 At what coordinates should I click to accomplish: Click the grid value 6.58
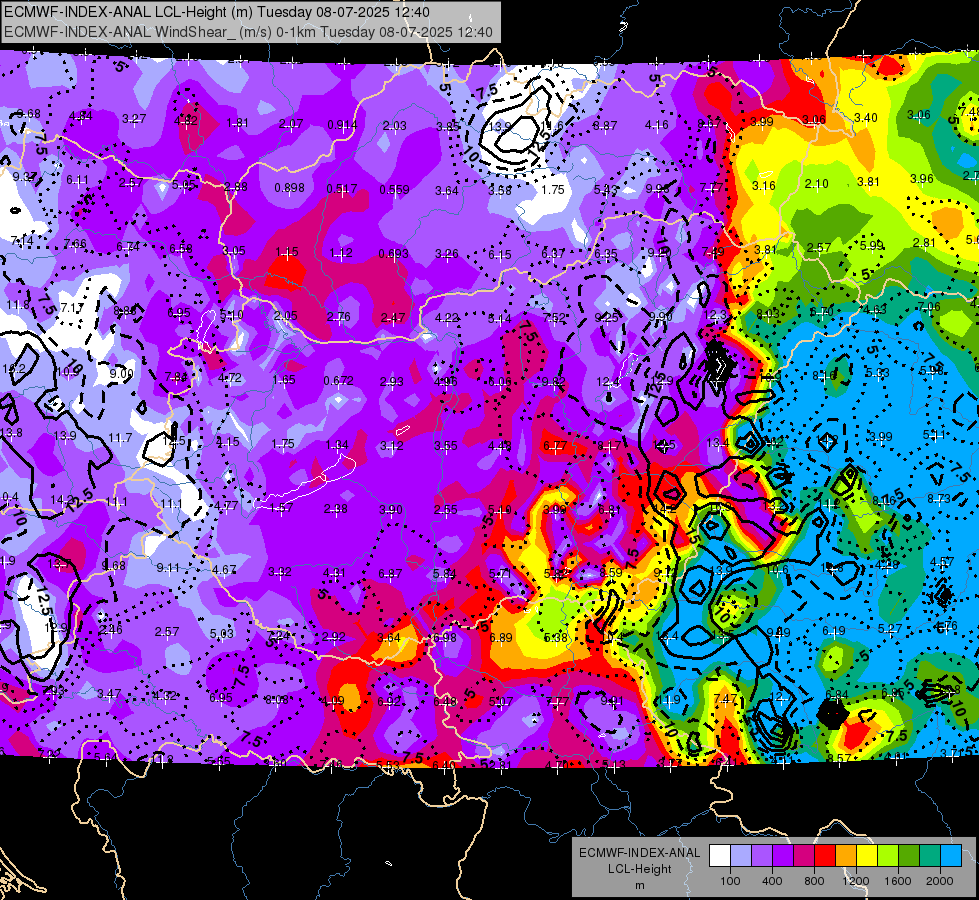coord(181,249)
